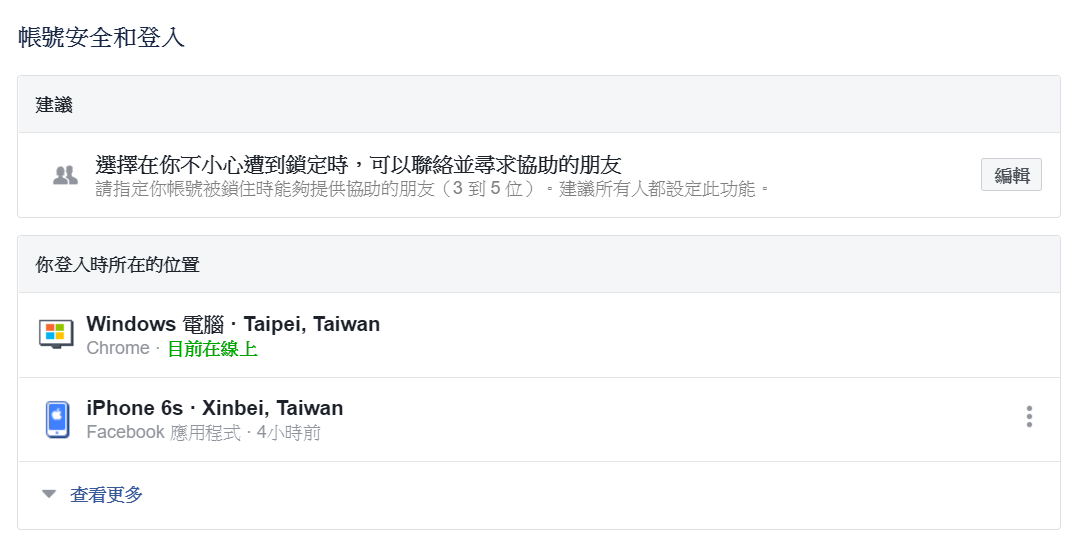Open three-dot options for iPhone 6s session
Screen dimensions: 1077x544
pyautogui.click(x=1029, y=417)
